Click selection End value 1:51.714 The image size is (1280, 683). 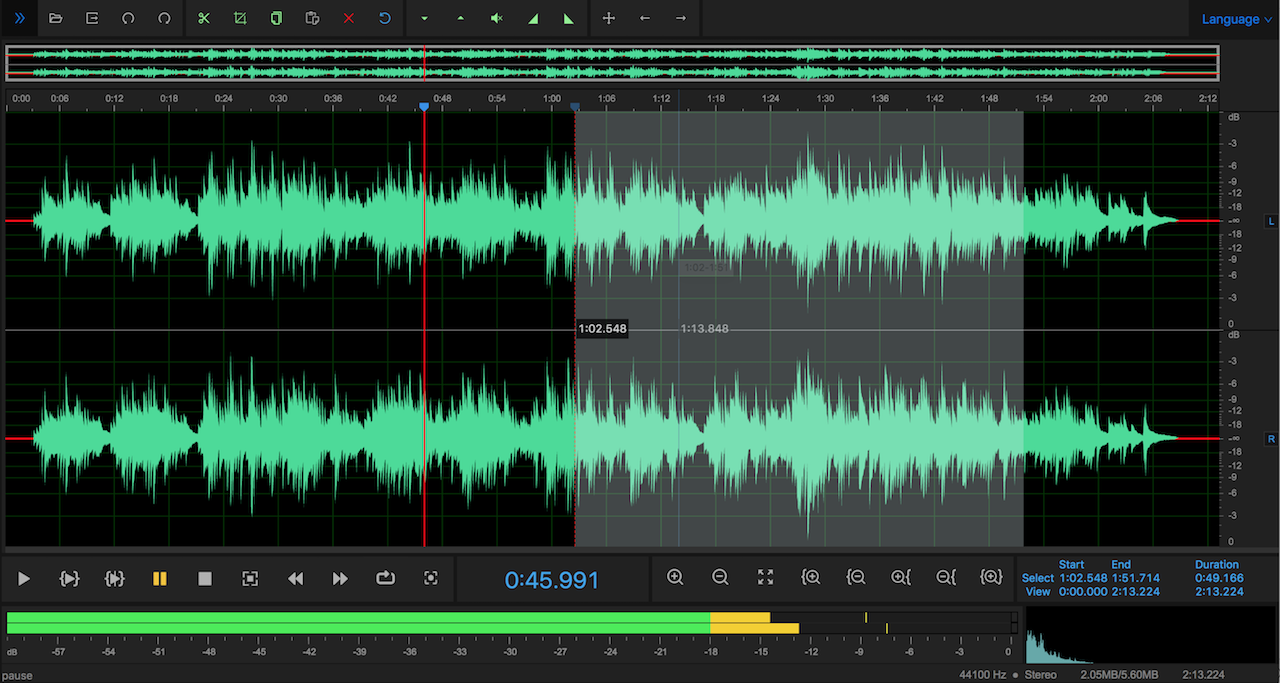coord(1135,578)
